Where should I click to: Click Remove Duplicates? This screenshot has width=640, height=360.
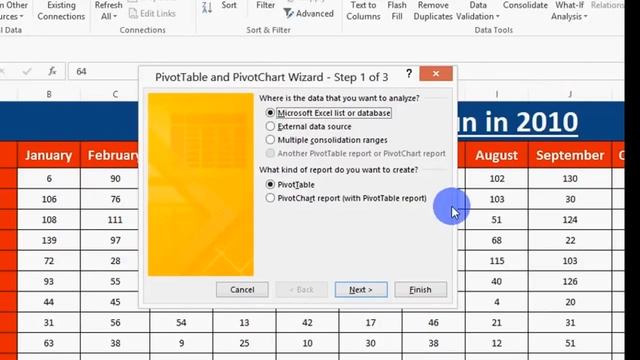coord(433,11)
